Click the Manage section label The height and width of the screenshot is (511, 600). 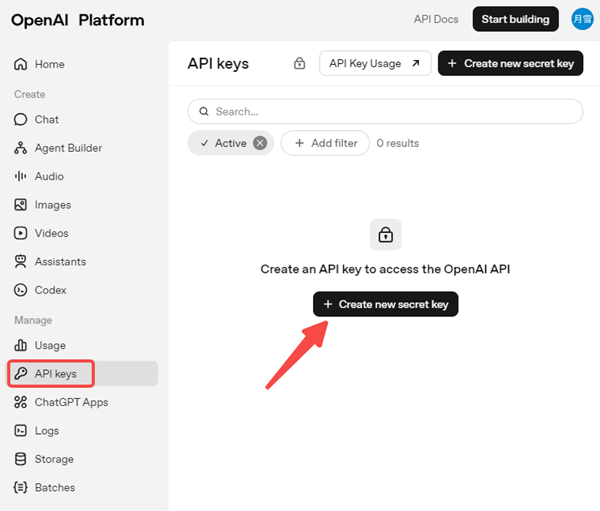pos(33,320)
